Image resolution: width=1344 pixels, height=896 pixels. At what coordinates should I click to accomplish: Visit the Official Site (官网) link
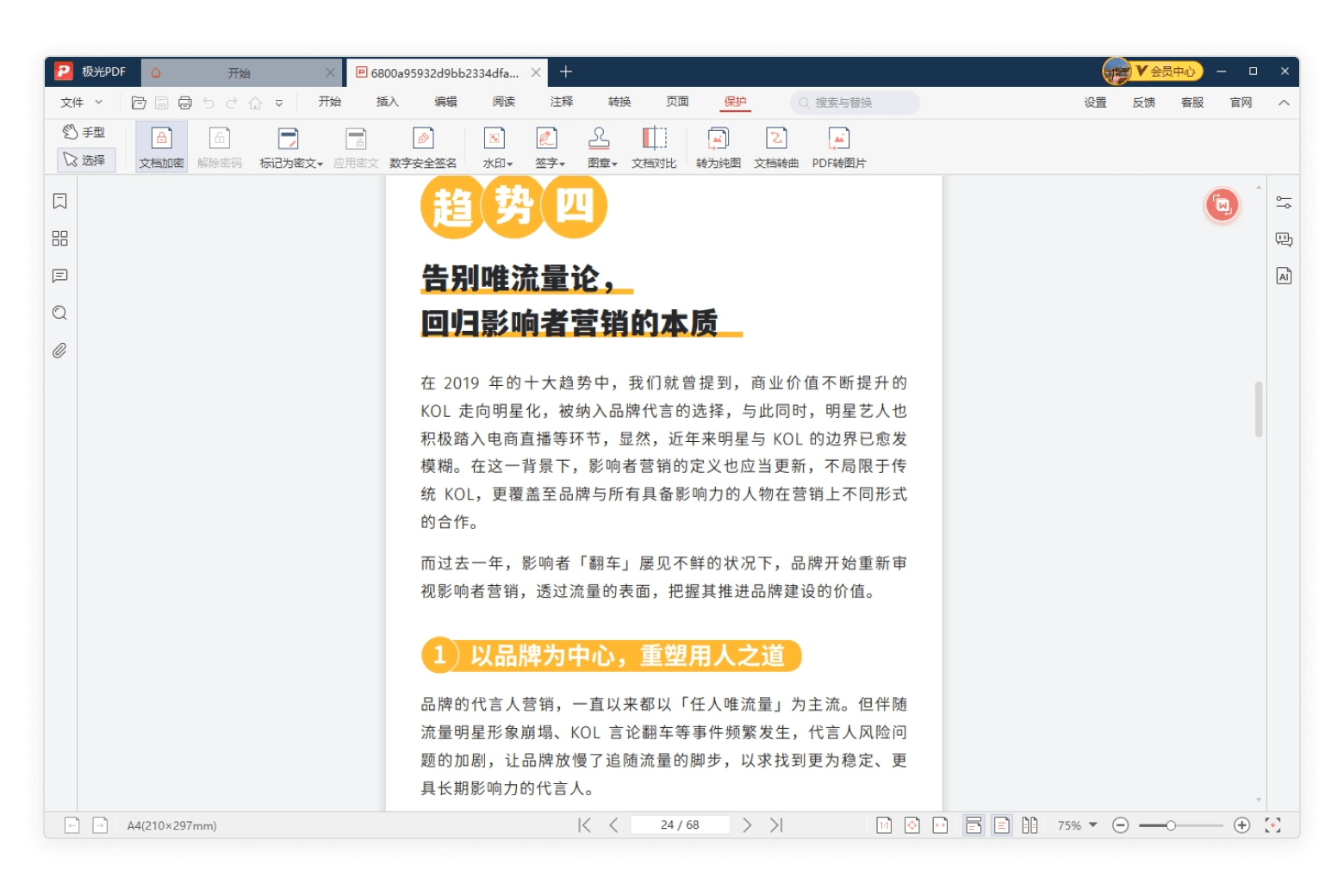coord(1241,103)
